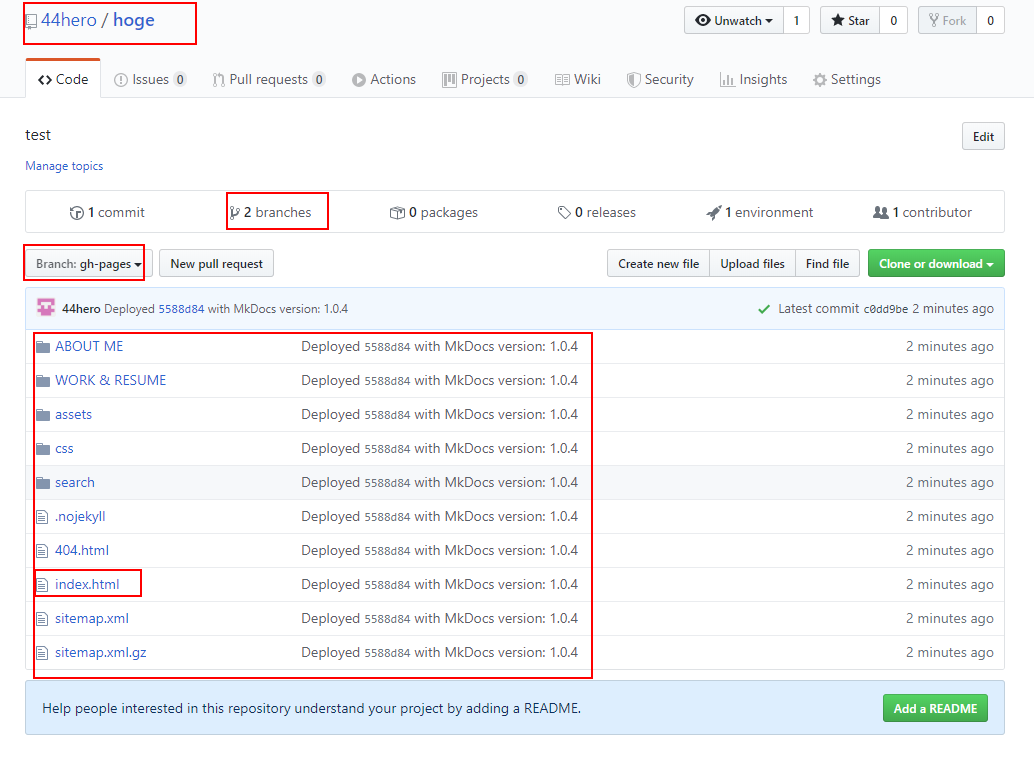View the 1 commit history
The image size is (1034, 780).
(x=107, y=212)
